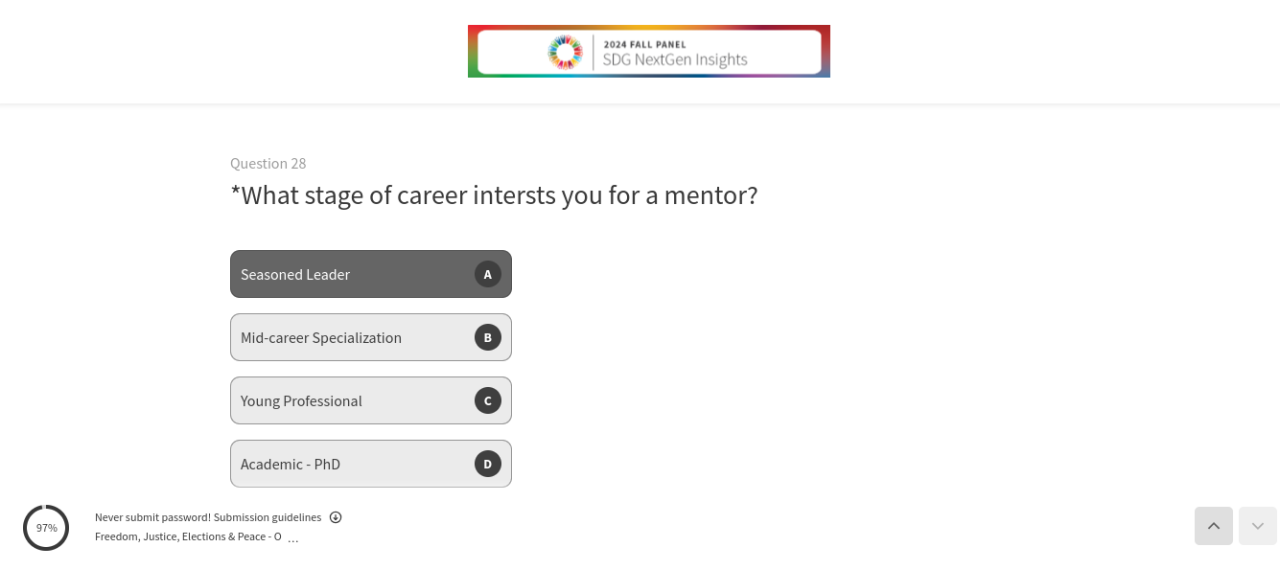The image size is (1280, 570).
Task: Click the 97% progress circle
Action: 46,527
